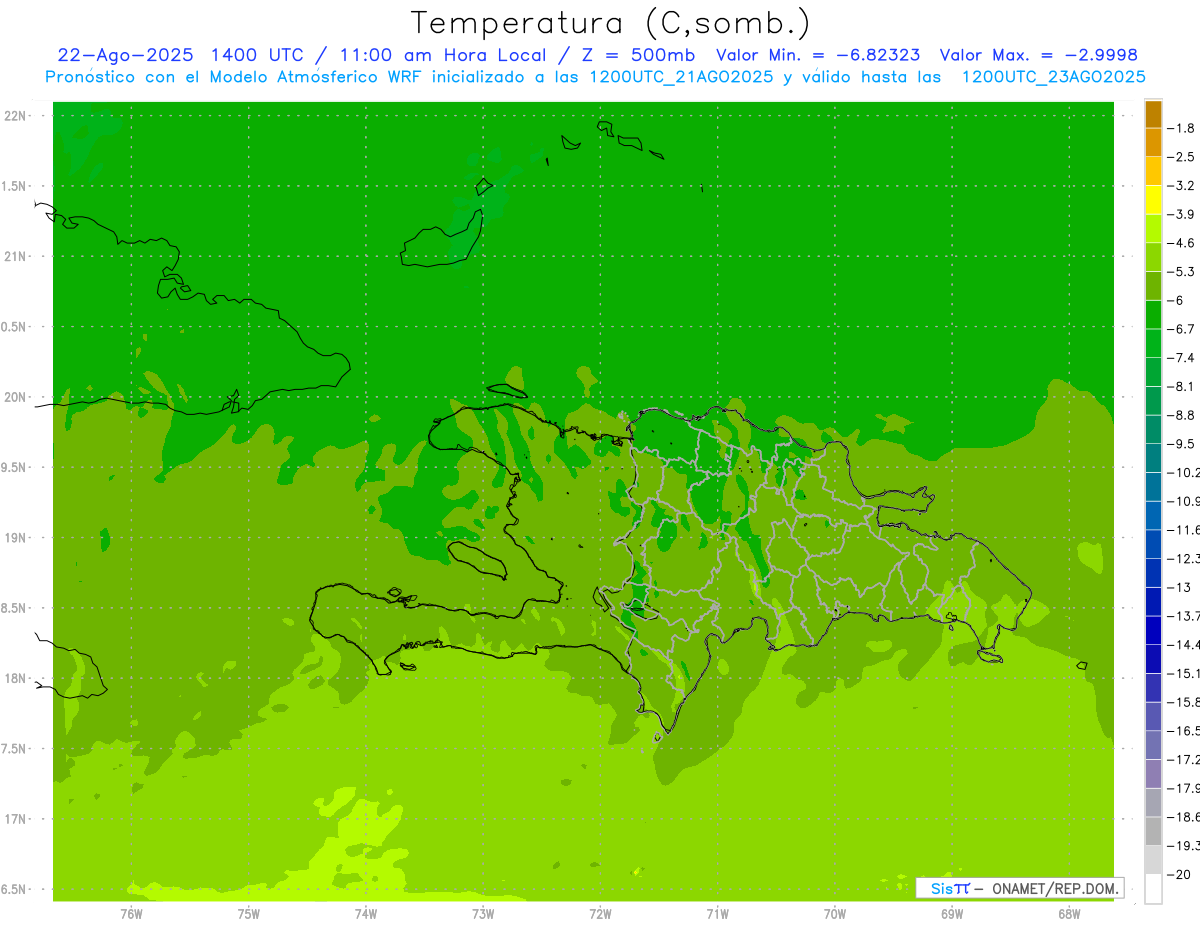The image size is (1200, 927).
Task: Pick the legend swatch between -5.3 and -6
Action: click(x=1153, y=286)
